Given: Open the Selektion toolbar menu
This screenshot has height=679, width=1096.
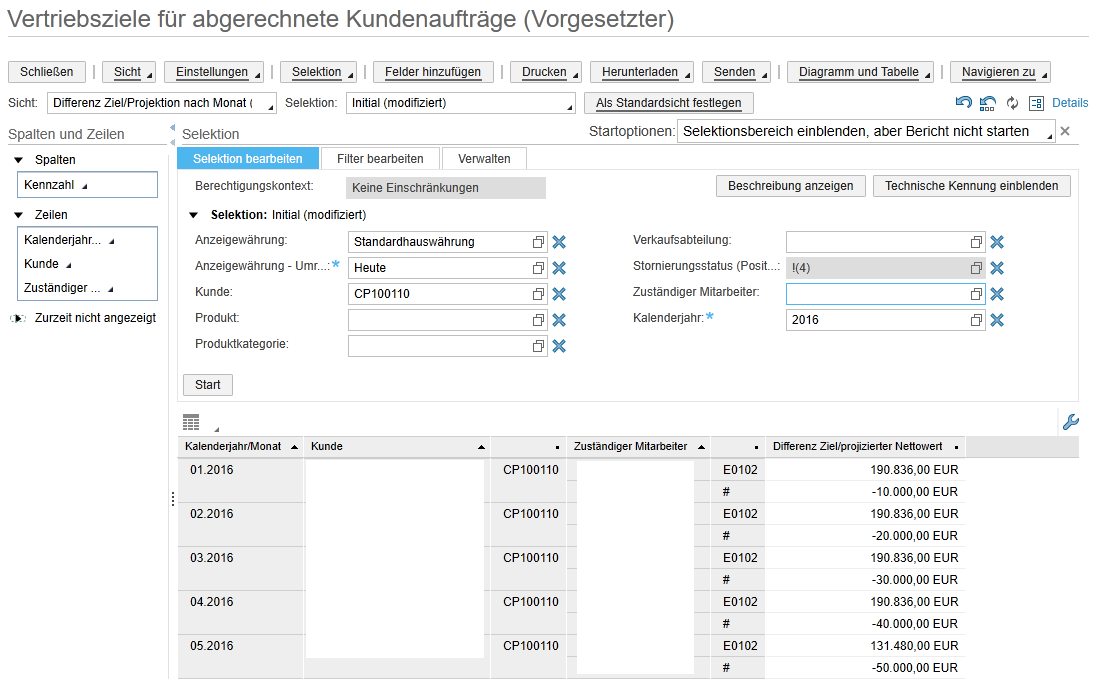Looking at the screenshot, I should click(x=318, y=72).
